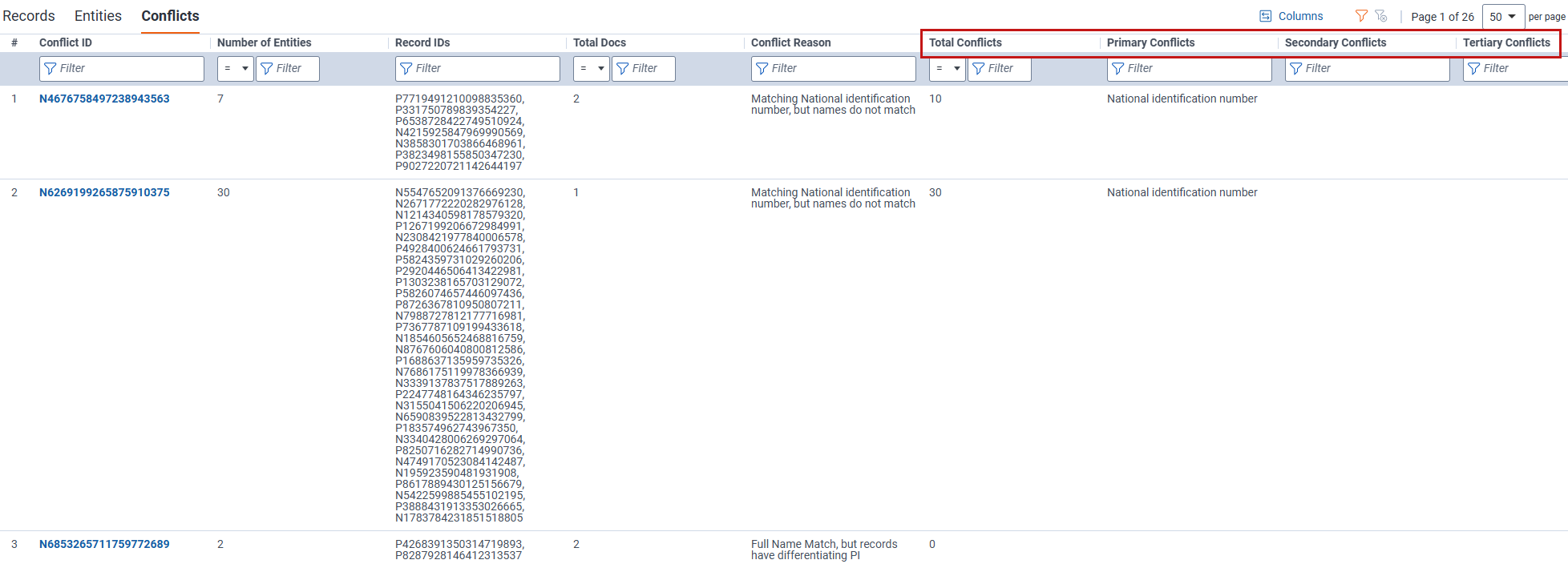The width and height of the screenshot is (1568, 568).
Task: Click record ID P4268391350314719893
Action: coord(459,544)
